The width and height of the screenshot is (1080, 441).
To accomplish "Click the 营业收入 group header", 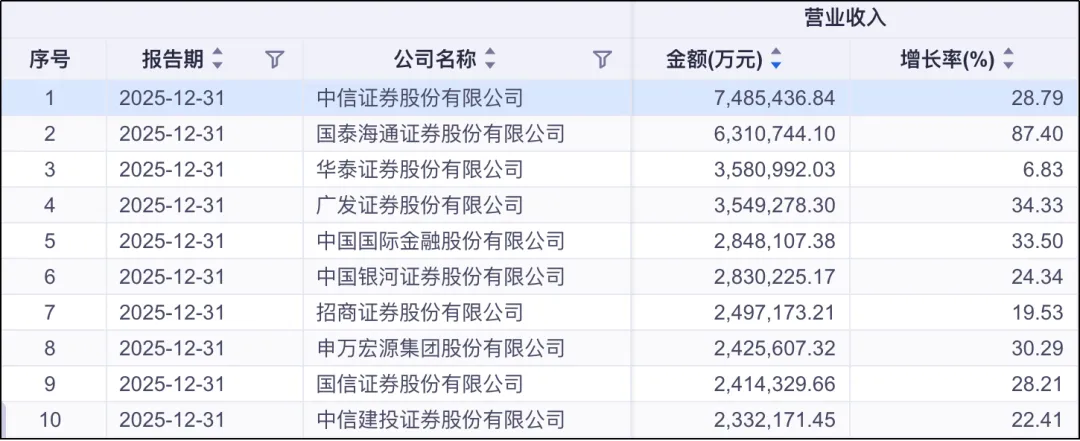I will (845, 19).
